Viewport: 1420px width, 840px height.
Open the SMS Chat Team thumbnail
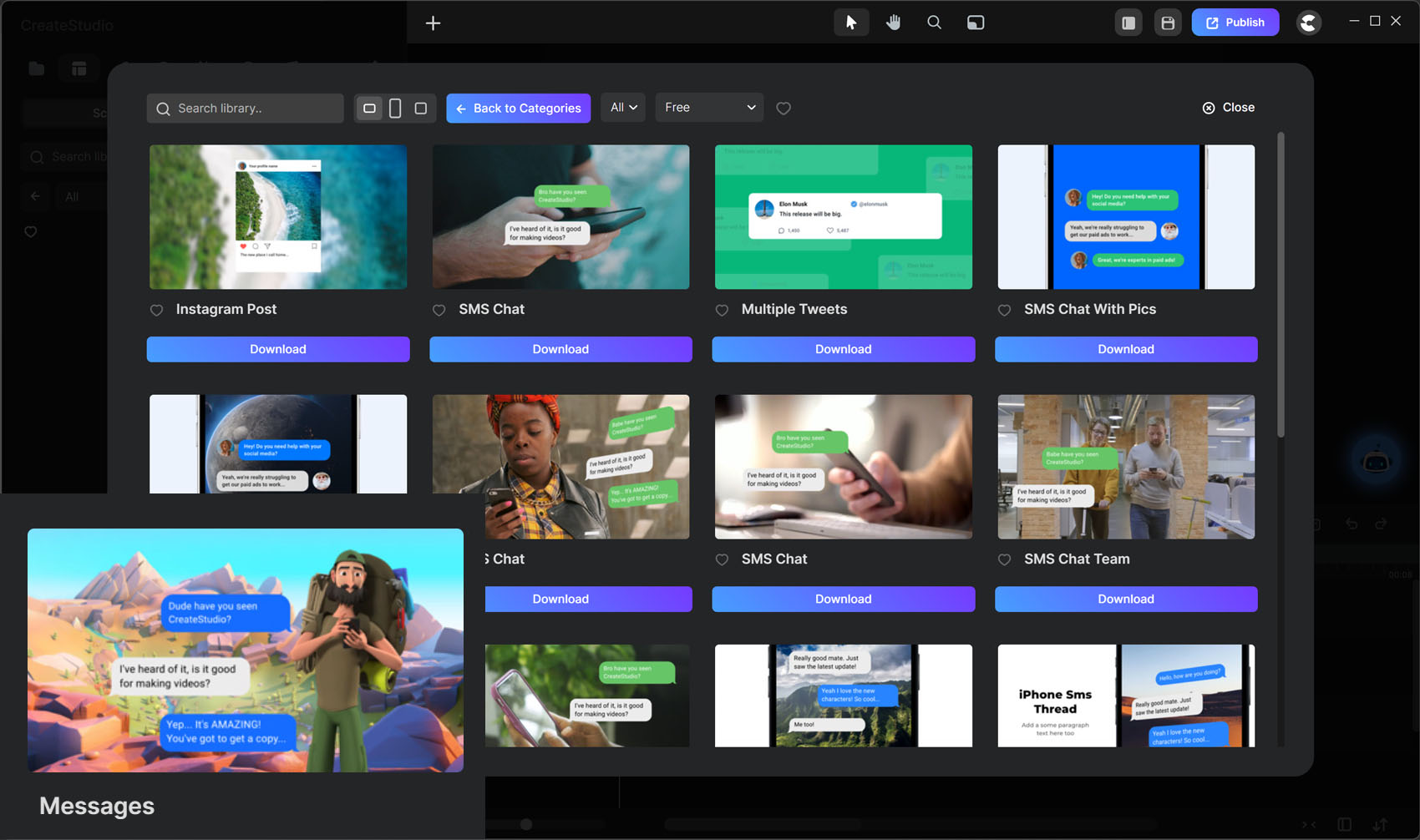[x=1125, y=467]
